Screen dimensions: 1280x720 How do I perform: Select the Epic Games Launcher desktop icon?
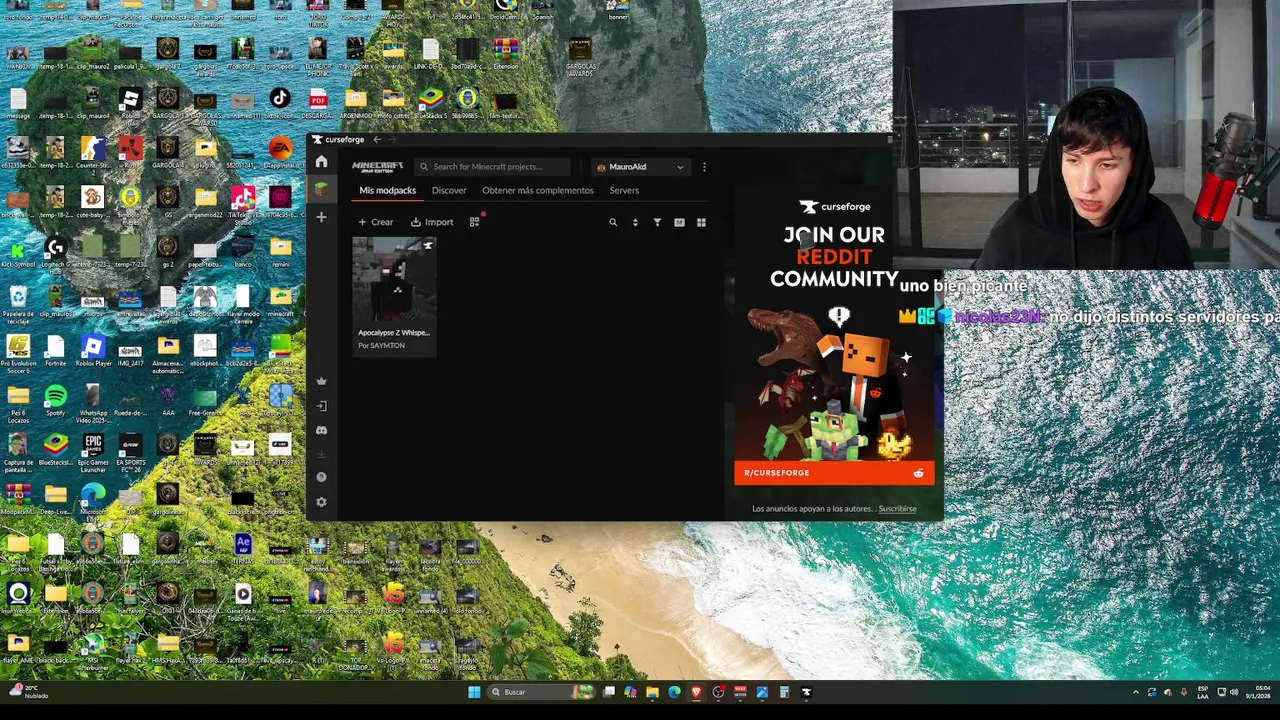(x=93, y=449)
